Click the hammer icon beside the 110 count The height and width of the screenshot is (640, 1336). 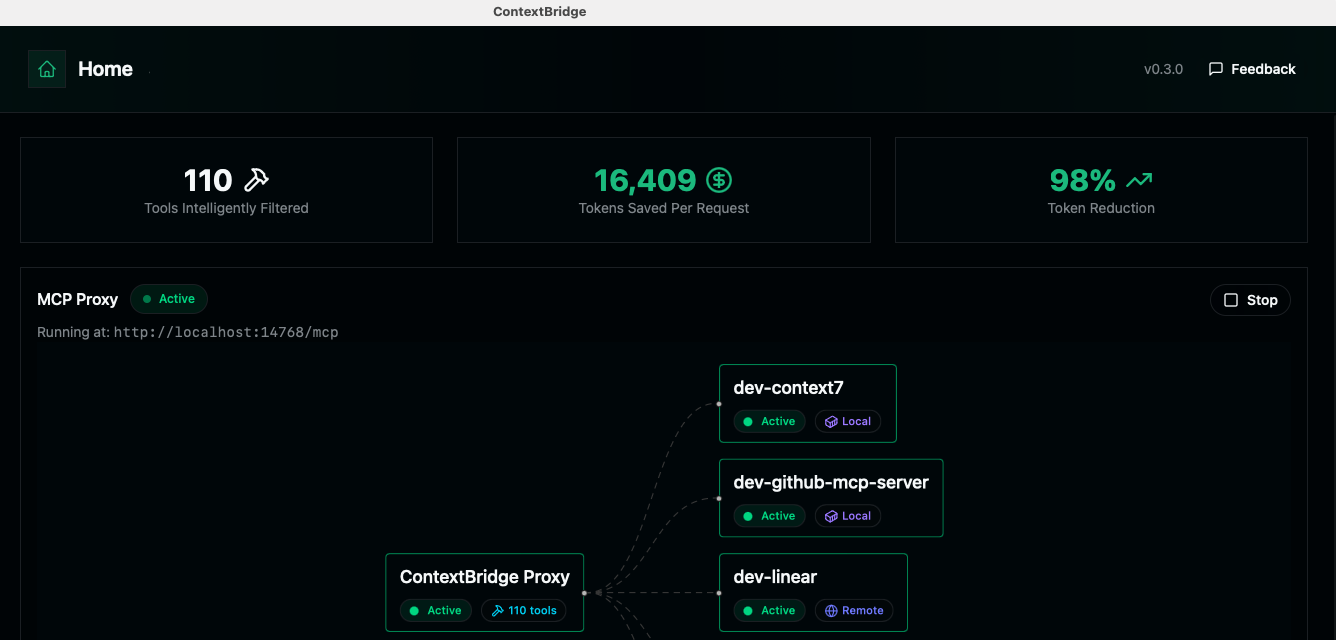[x=256, y=178]
